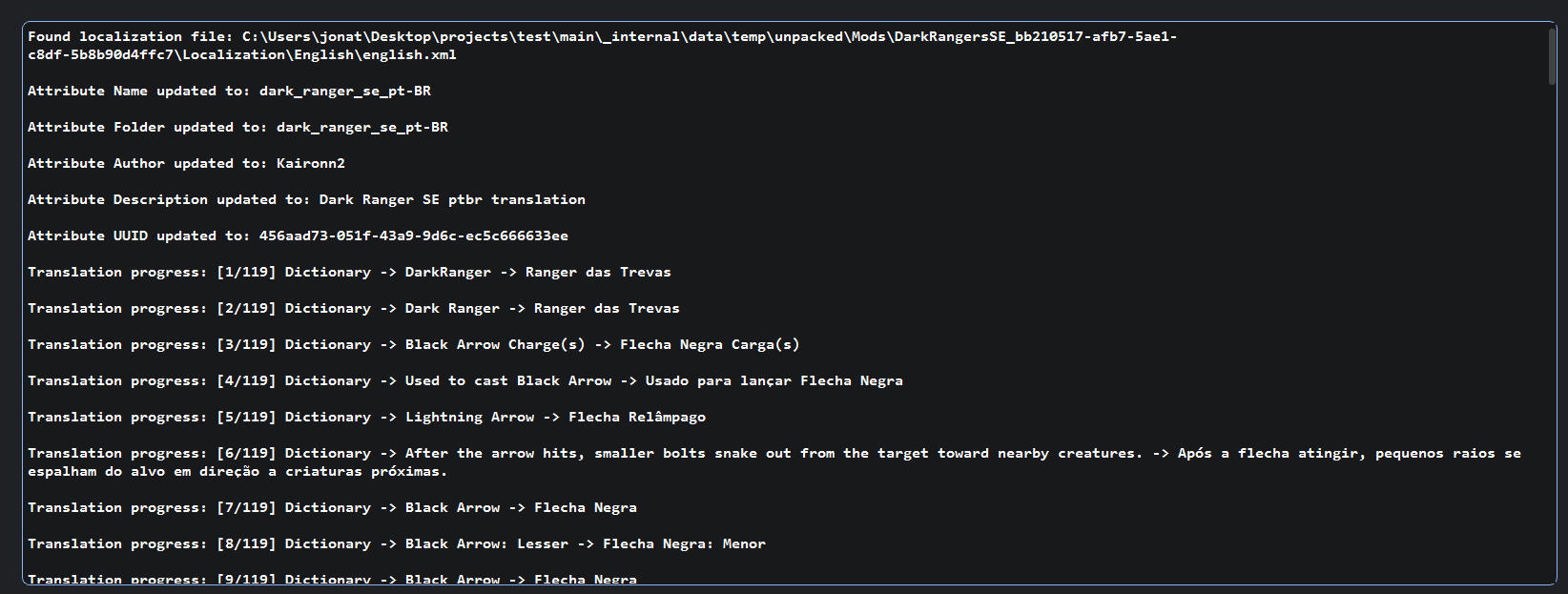Click the partially visible [9/119] progress line
Viewport: 1568px width, 594px height.
click(332, 578)
